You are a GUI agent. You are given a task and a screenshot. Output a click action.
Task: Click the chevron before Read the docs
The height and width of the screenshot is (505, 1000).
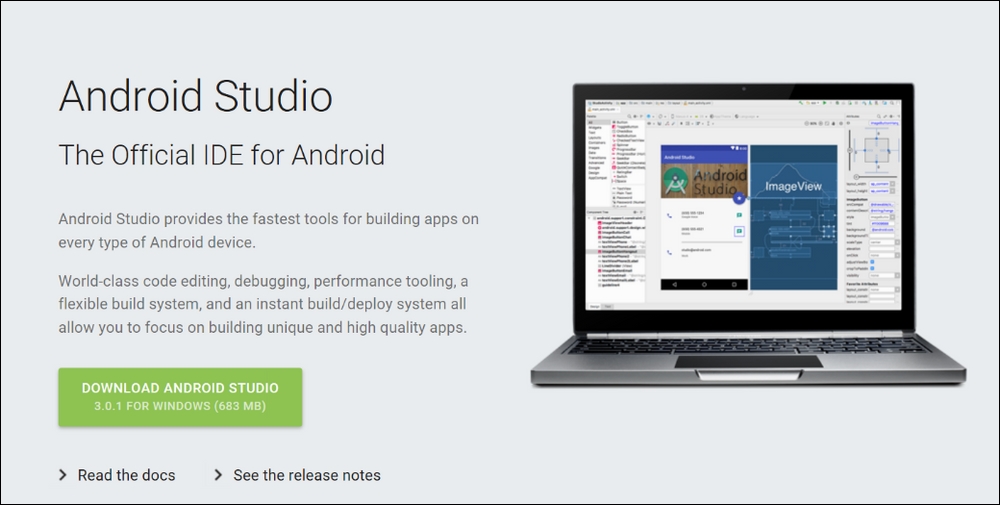coord(63,475)
